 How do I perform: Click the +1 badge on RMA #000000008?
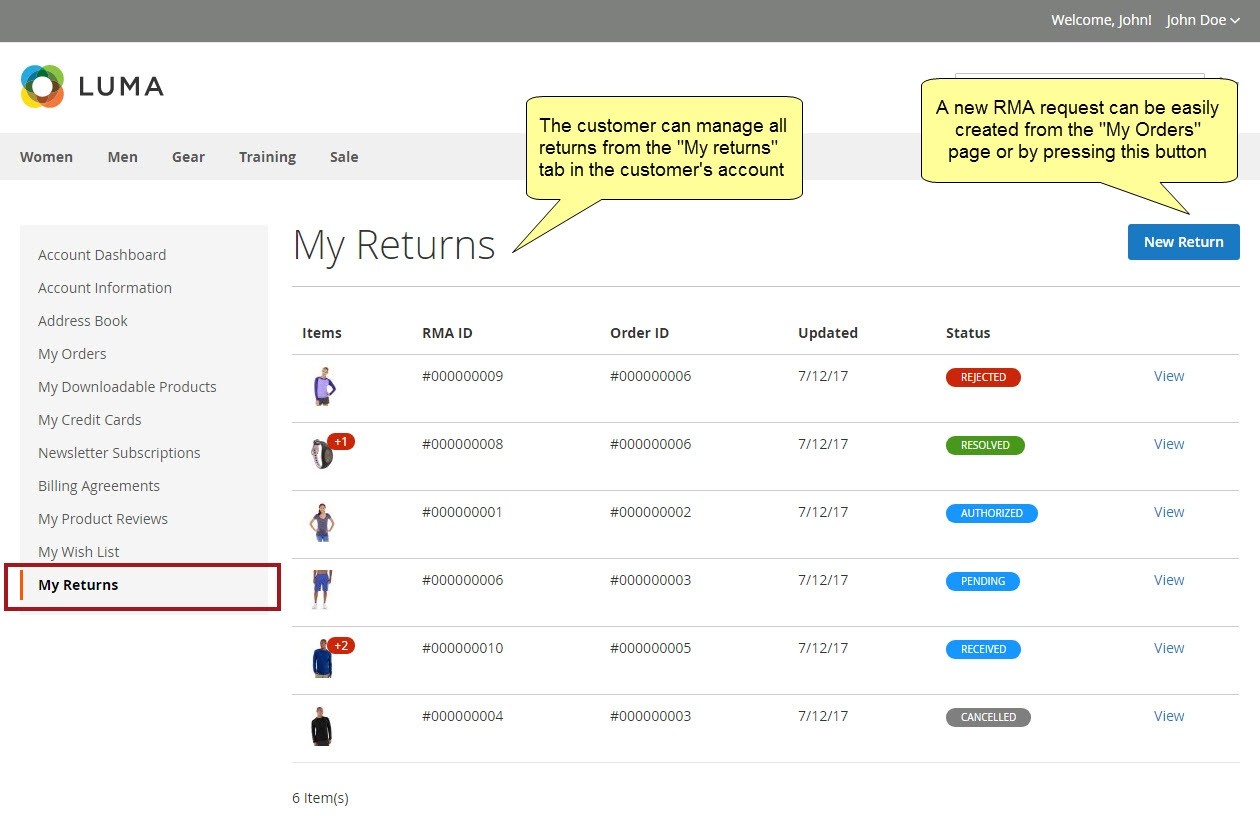(341, 442)
